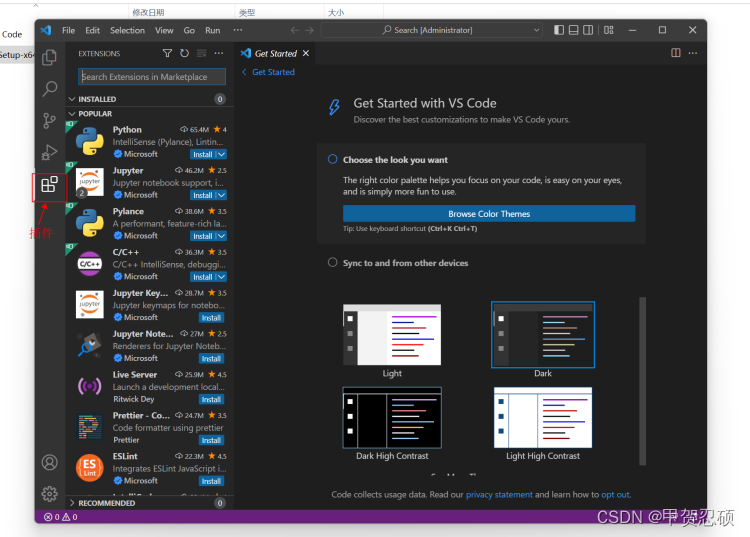Install the Live Server extension
This screenshot has height=537, width=750.
click(x=211, y=399)
